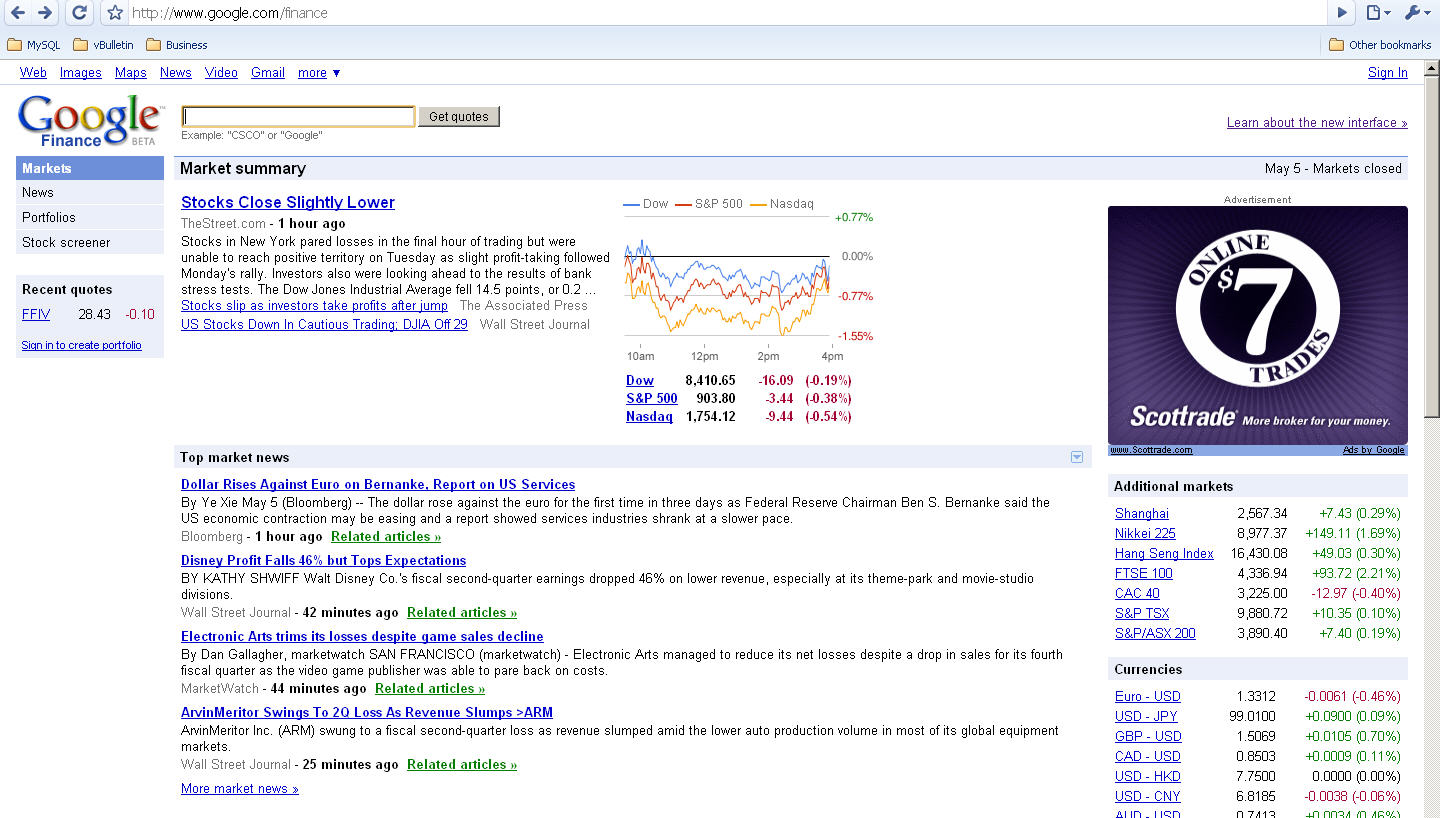
Task: Open the S&P/ASX 200 market quote
Action: 1155,634
